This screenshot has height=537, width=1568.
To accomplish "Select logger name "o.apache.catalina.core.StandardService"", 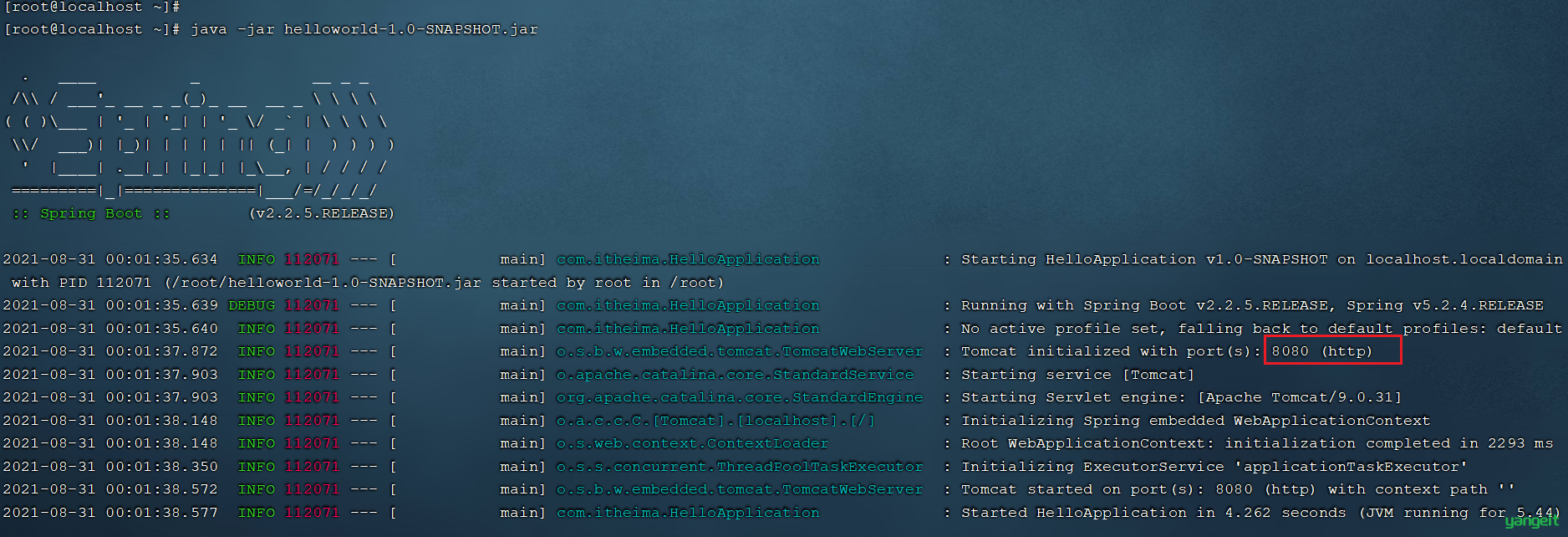I will click(x=736, y=375).
